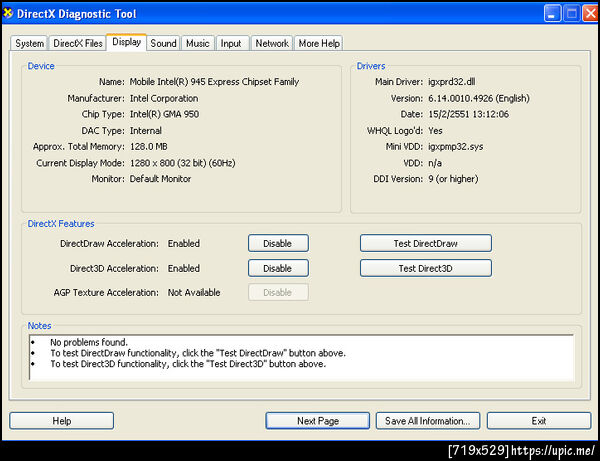
Task: Click Mini VDD value 'igxpmp32.sys'
Action: [x=455, y=147]
